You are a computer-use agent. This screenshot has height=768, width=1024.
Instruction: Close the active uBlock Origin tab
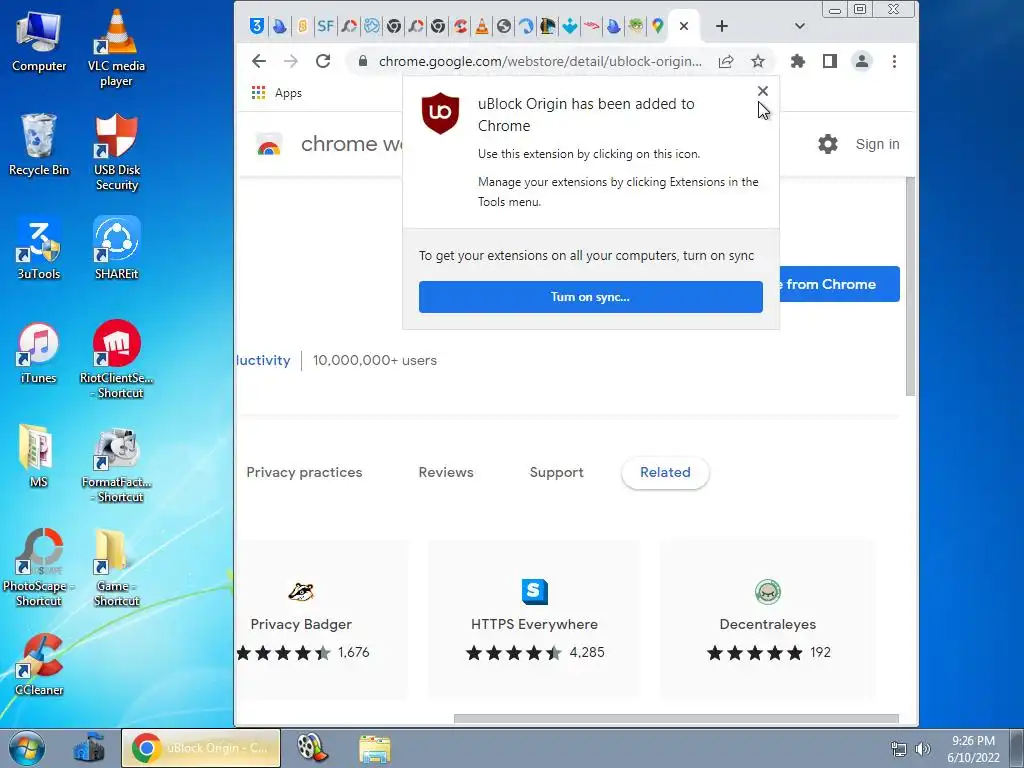tap(684, 26)
